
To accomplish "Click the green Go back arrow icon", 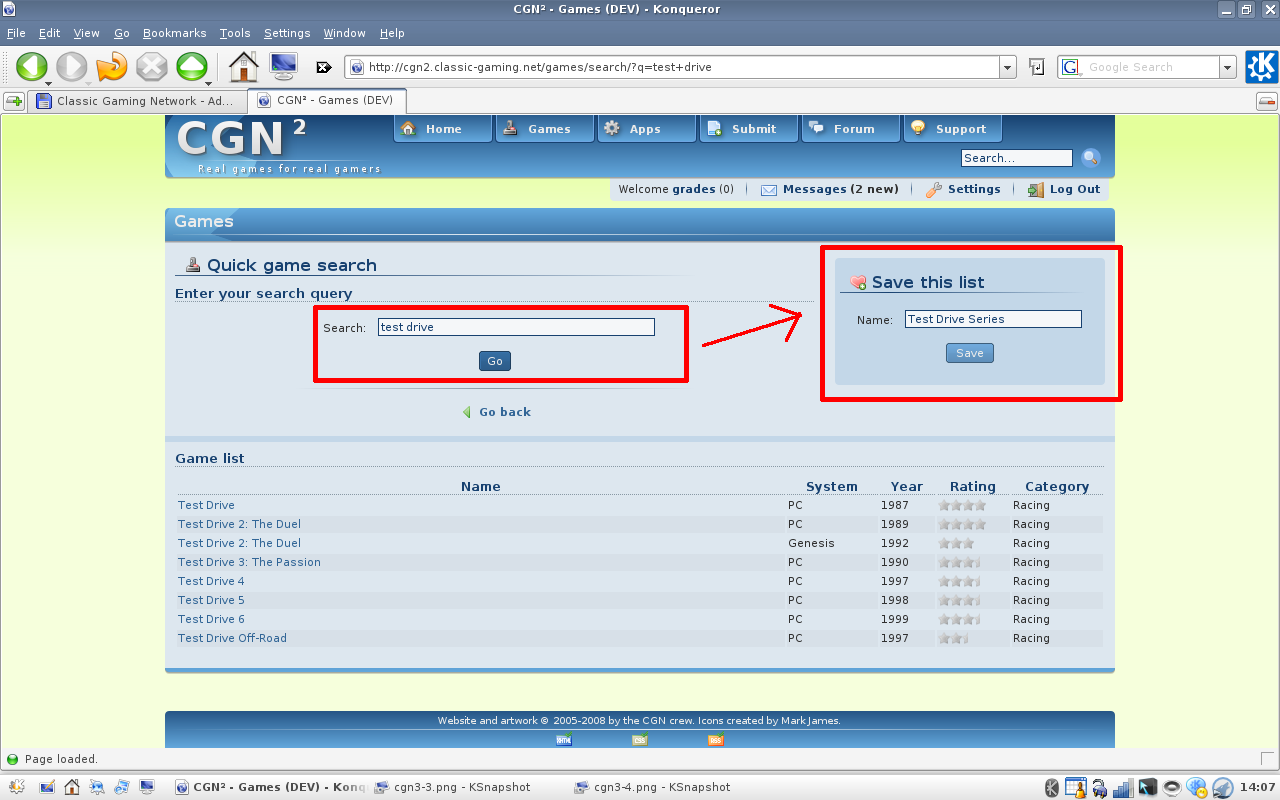I will tap(466, 412).
